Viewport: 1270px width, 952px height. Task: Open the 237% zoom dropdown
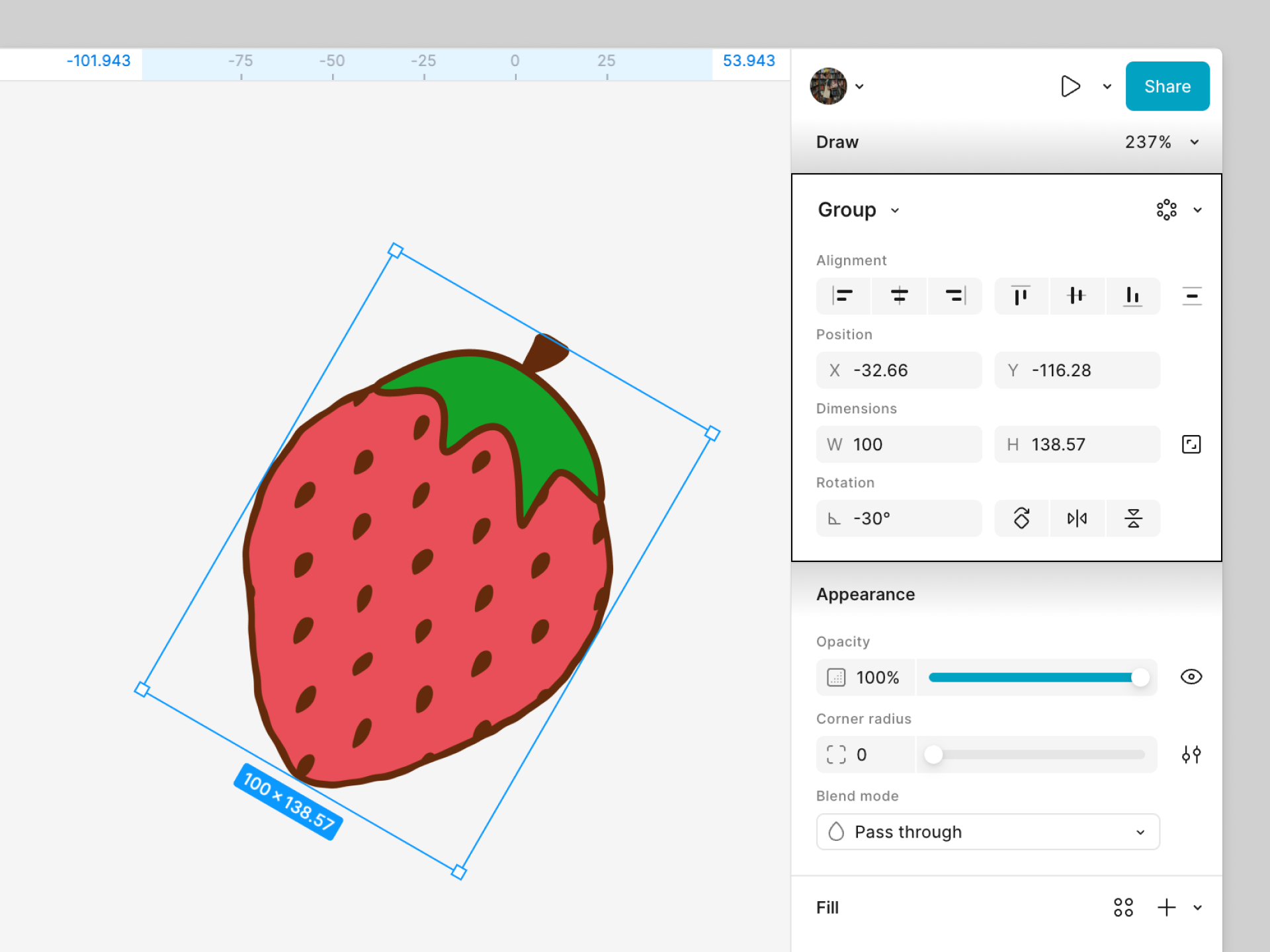coord(1162,142)
